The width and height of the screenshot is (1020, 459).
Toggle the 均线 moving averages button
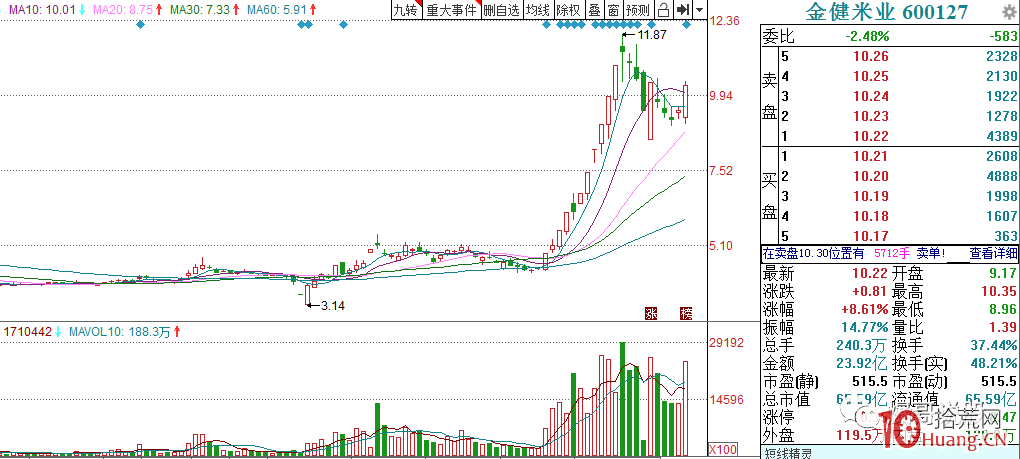click(537, 10)
